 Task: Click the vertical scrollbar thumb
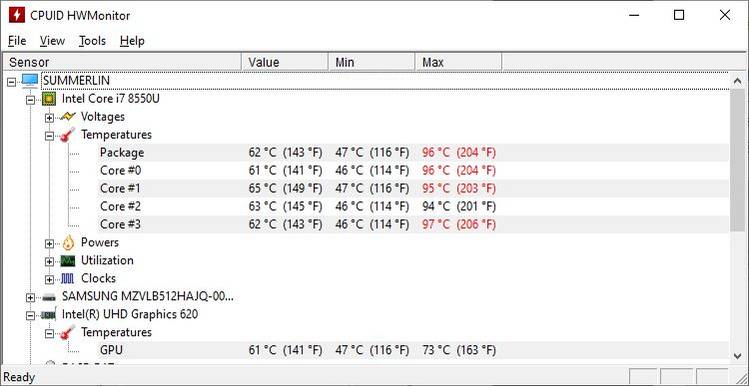738,161
